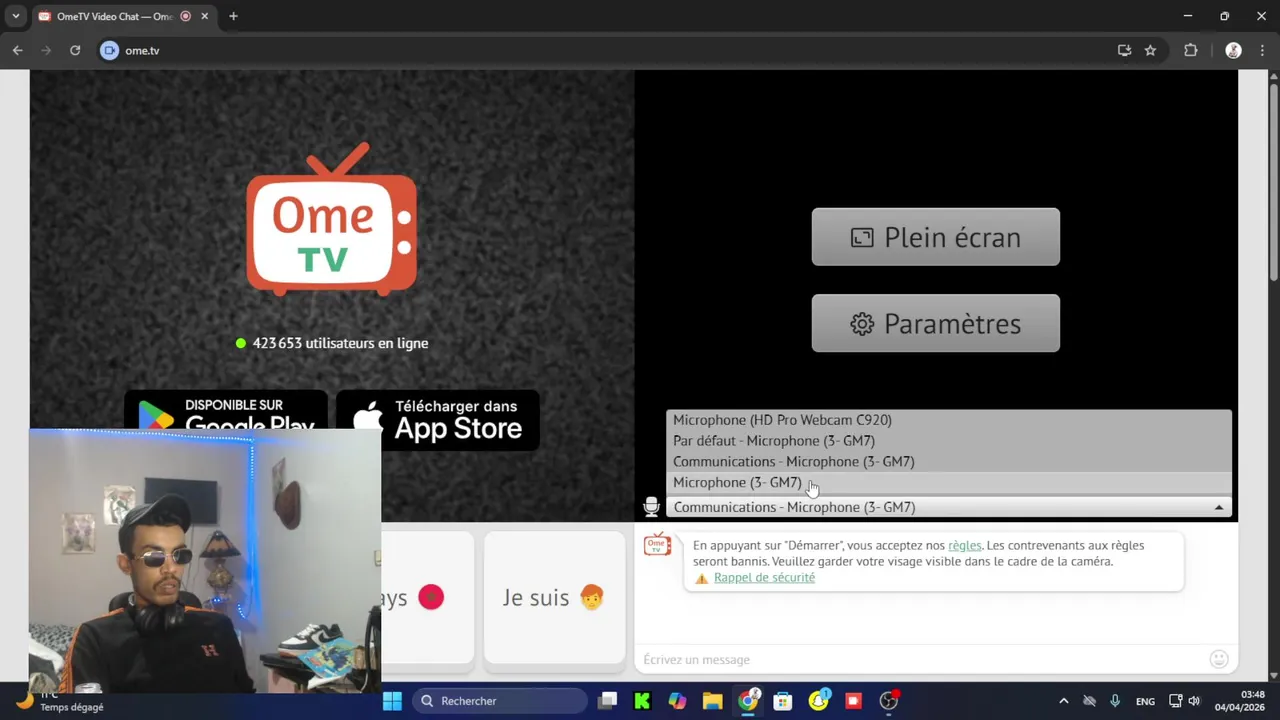Click the browser forward arrow
The width and height of the screenshot is (1280, 720).
[46, 50]
